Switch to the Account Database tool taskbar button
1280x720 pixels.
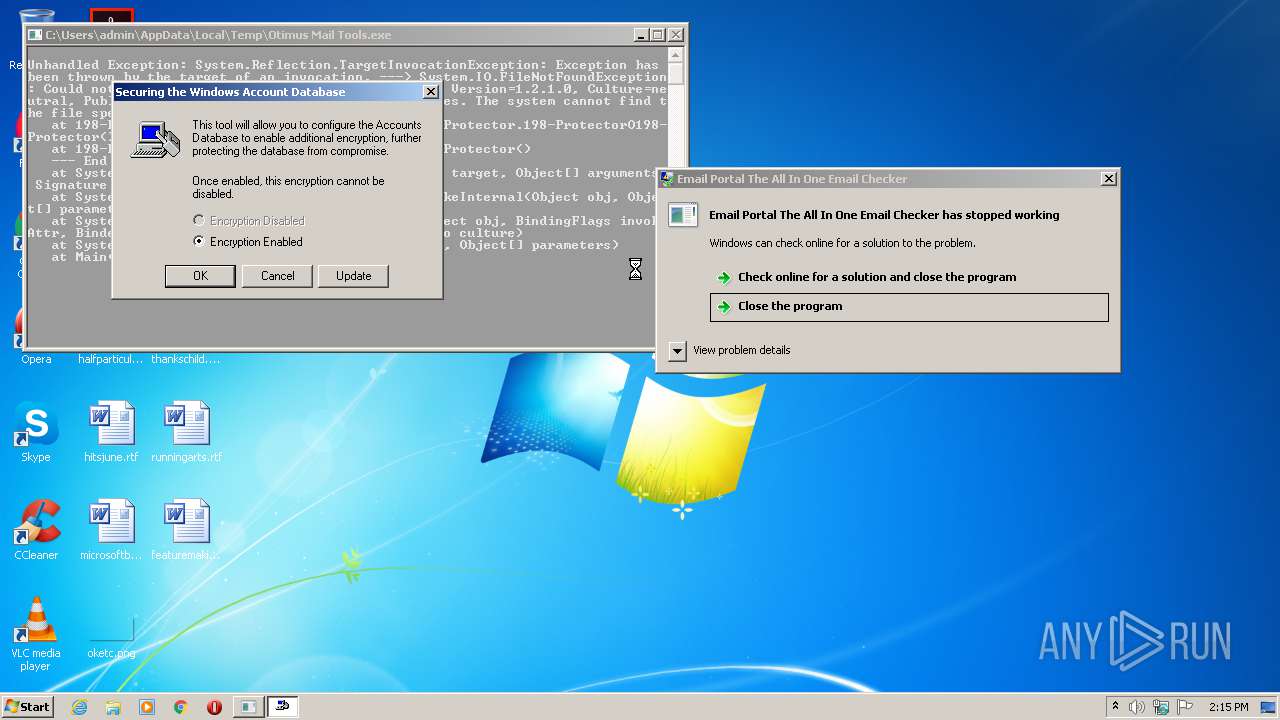(283, 707)
